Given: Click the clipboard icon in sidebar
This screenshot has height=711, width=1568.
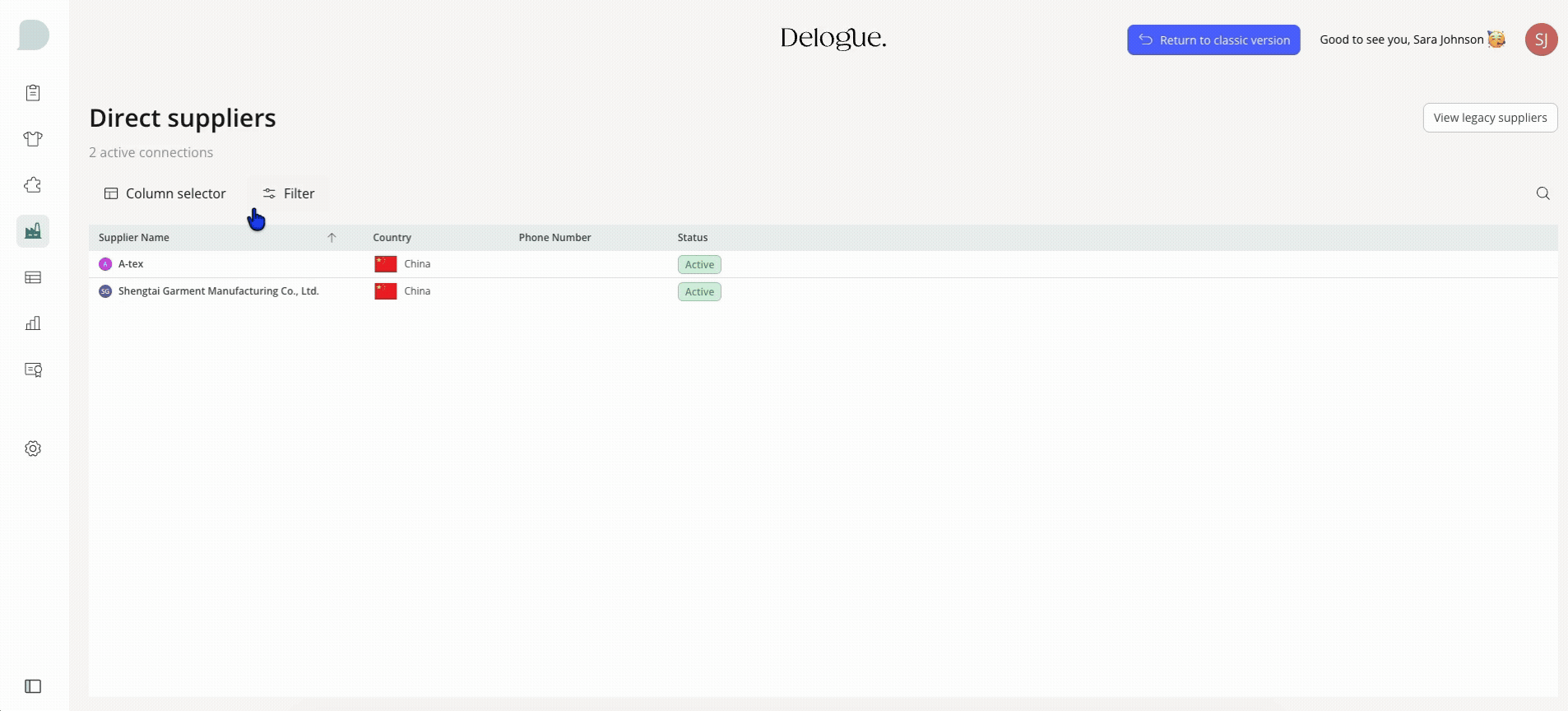Looking at the screenshot, I should [33, 93].
